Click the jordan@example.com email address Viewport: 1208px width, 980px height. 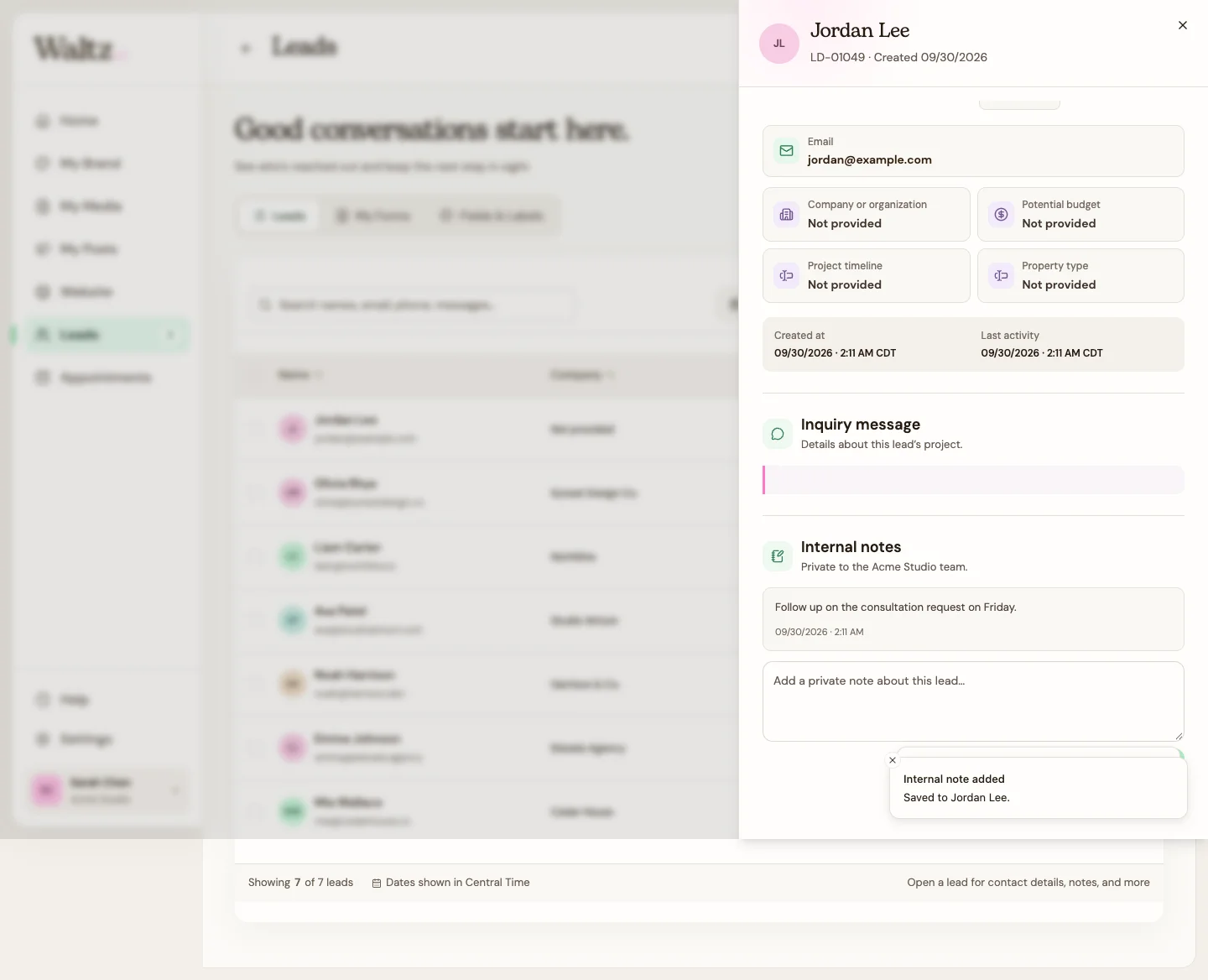point(869,159)
